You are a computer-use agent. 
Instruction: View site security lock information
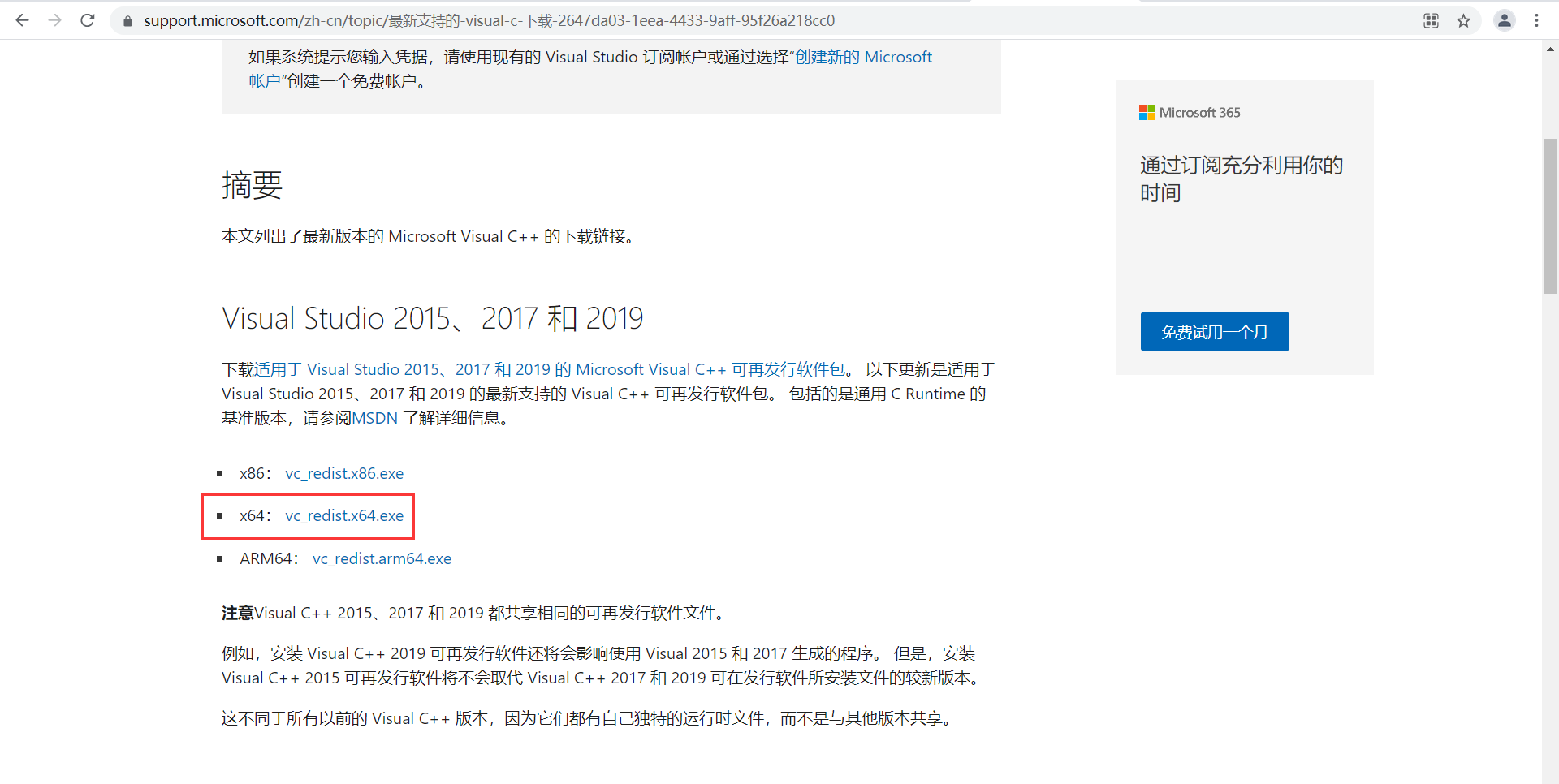point(127,21)
